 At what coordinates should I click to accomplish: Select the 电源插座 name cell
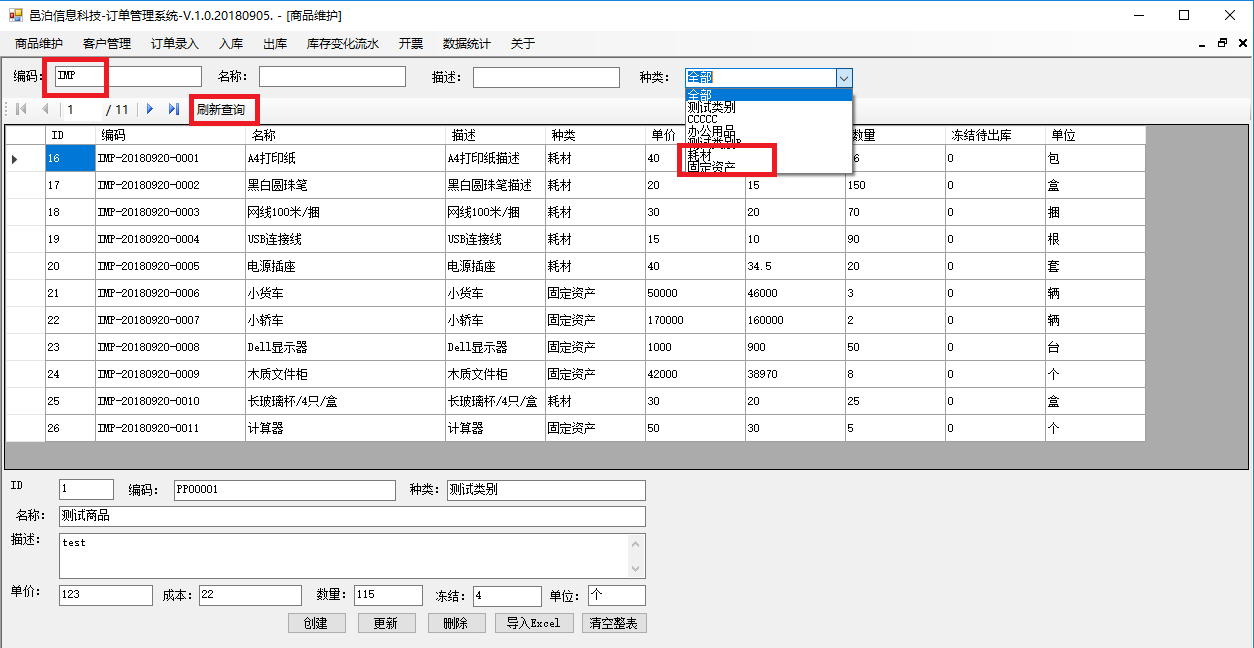click(345, 266)
